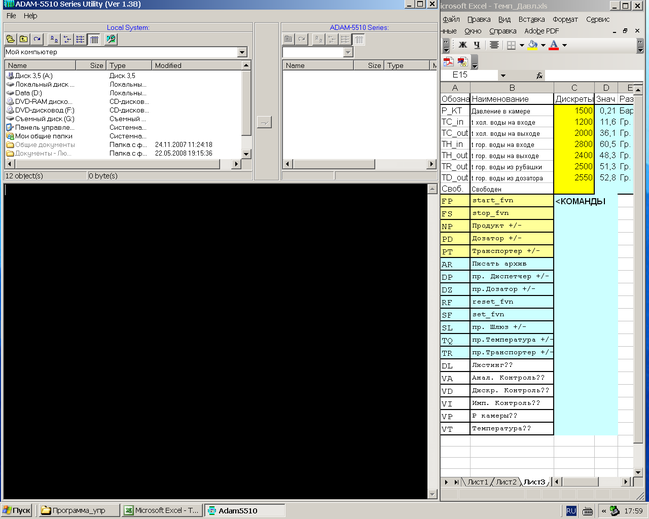Click the Пуск start button

coord(18,510)
